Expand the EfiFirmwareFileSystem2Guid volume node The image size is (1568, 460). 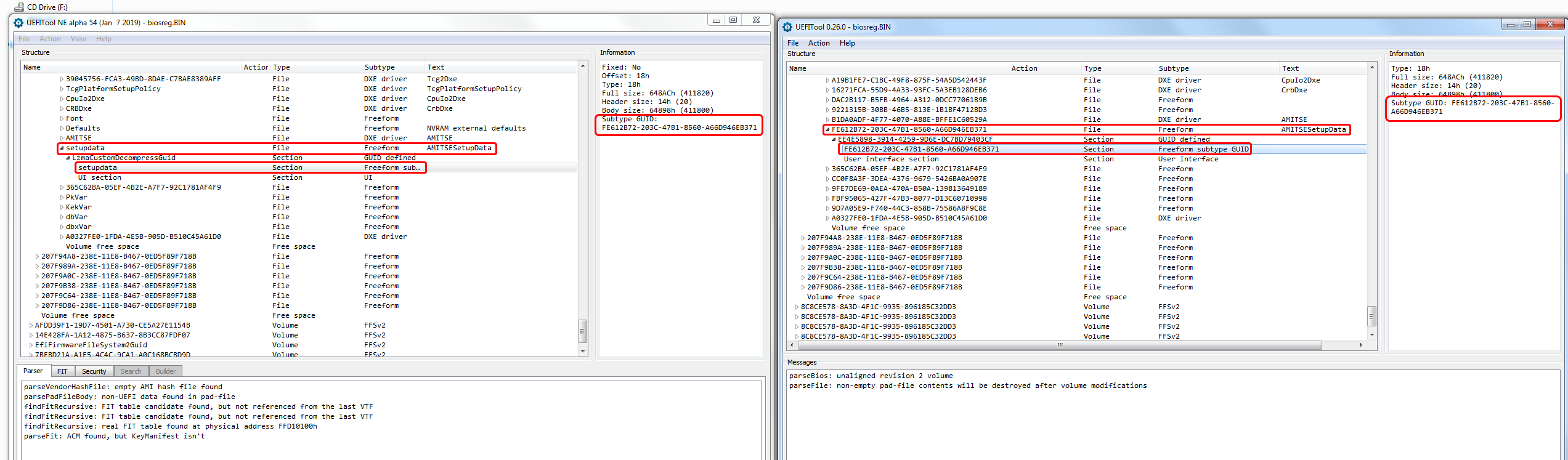pos(31,345)
